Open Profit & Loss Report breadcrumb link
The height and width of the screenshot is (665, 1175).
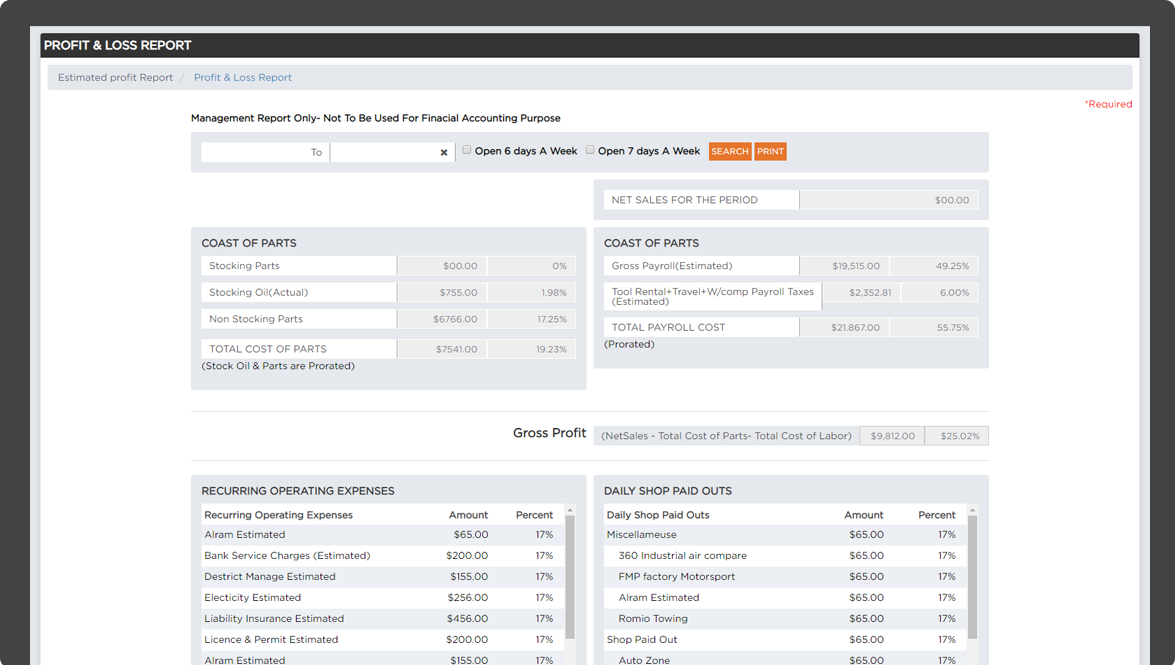[x=243, y=78]
